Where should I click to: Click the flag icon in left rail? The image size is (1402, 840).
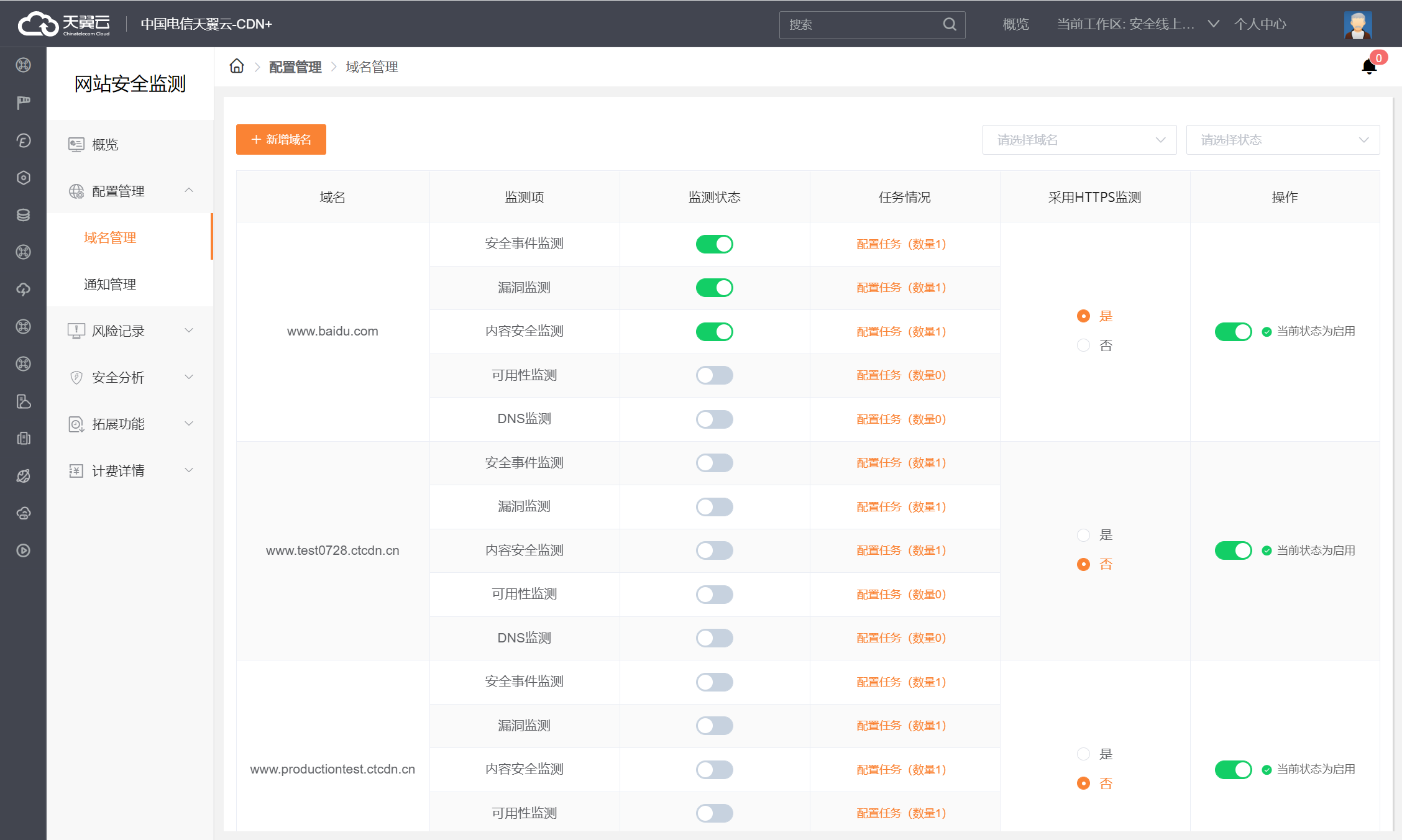click(24, 103)
